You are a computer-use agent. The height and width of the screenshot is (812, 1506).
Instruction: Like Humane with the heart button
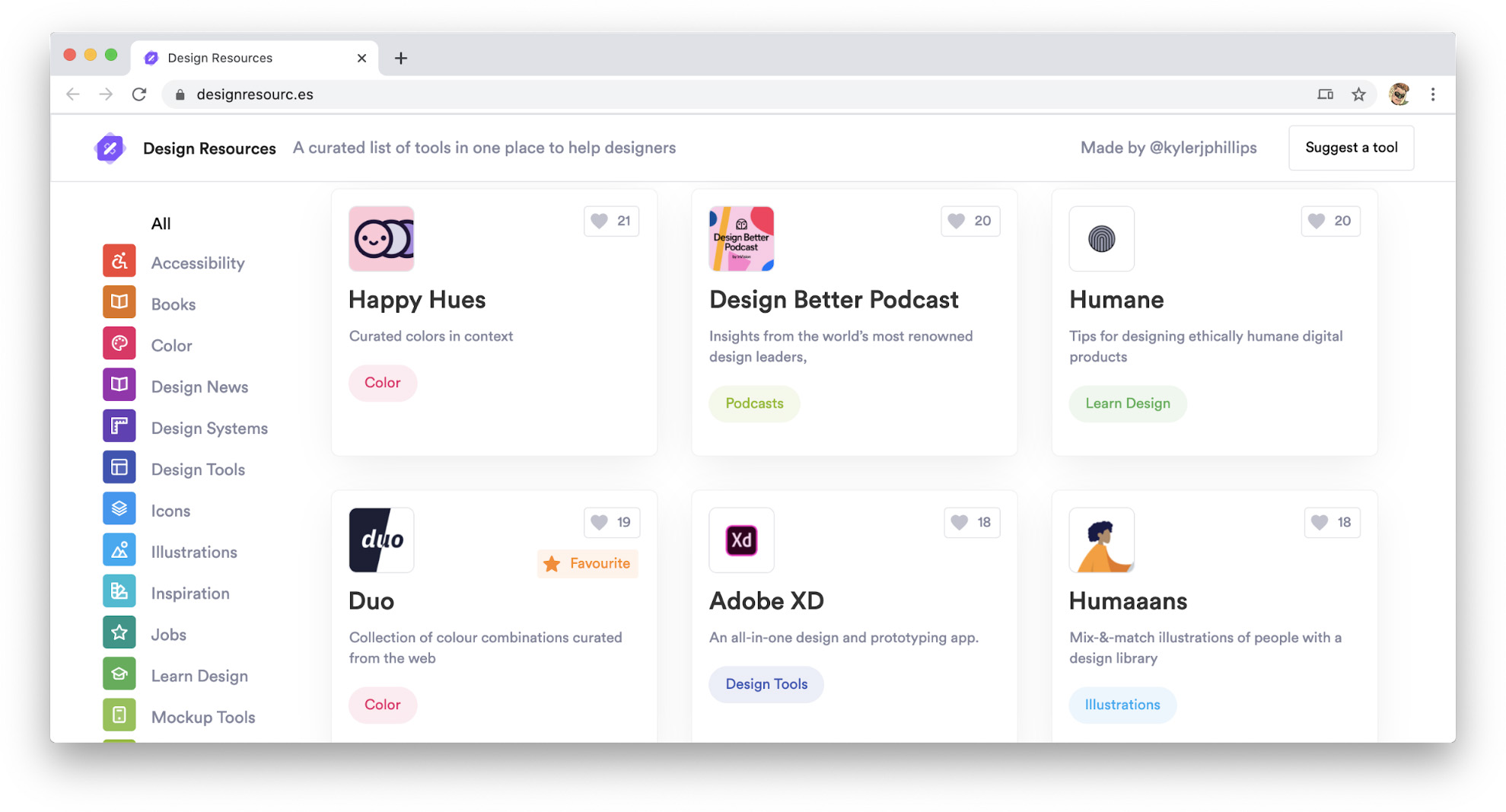1330,221
